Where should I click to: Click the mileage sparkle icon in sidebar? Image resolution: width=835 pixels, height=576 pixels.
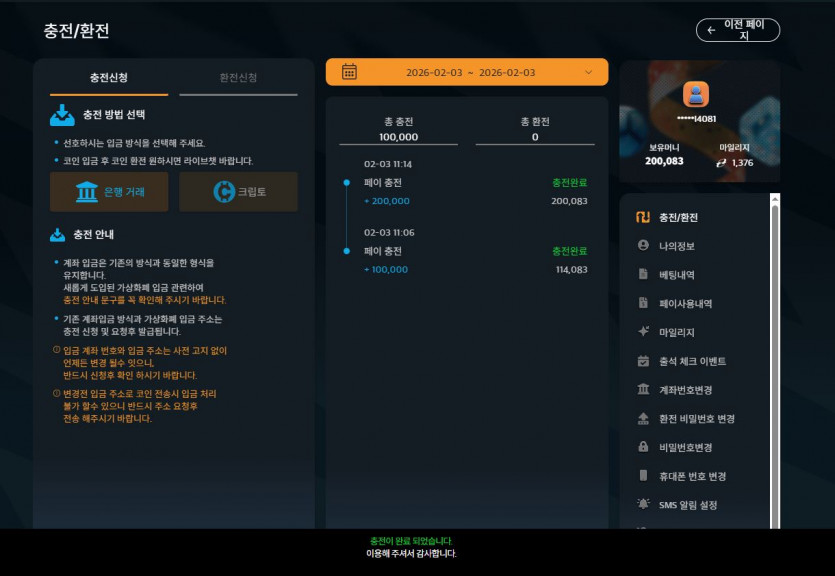point(643,332)
